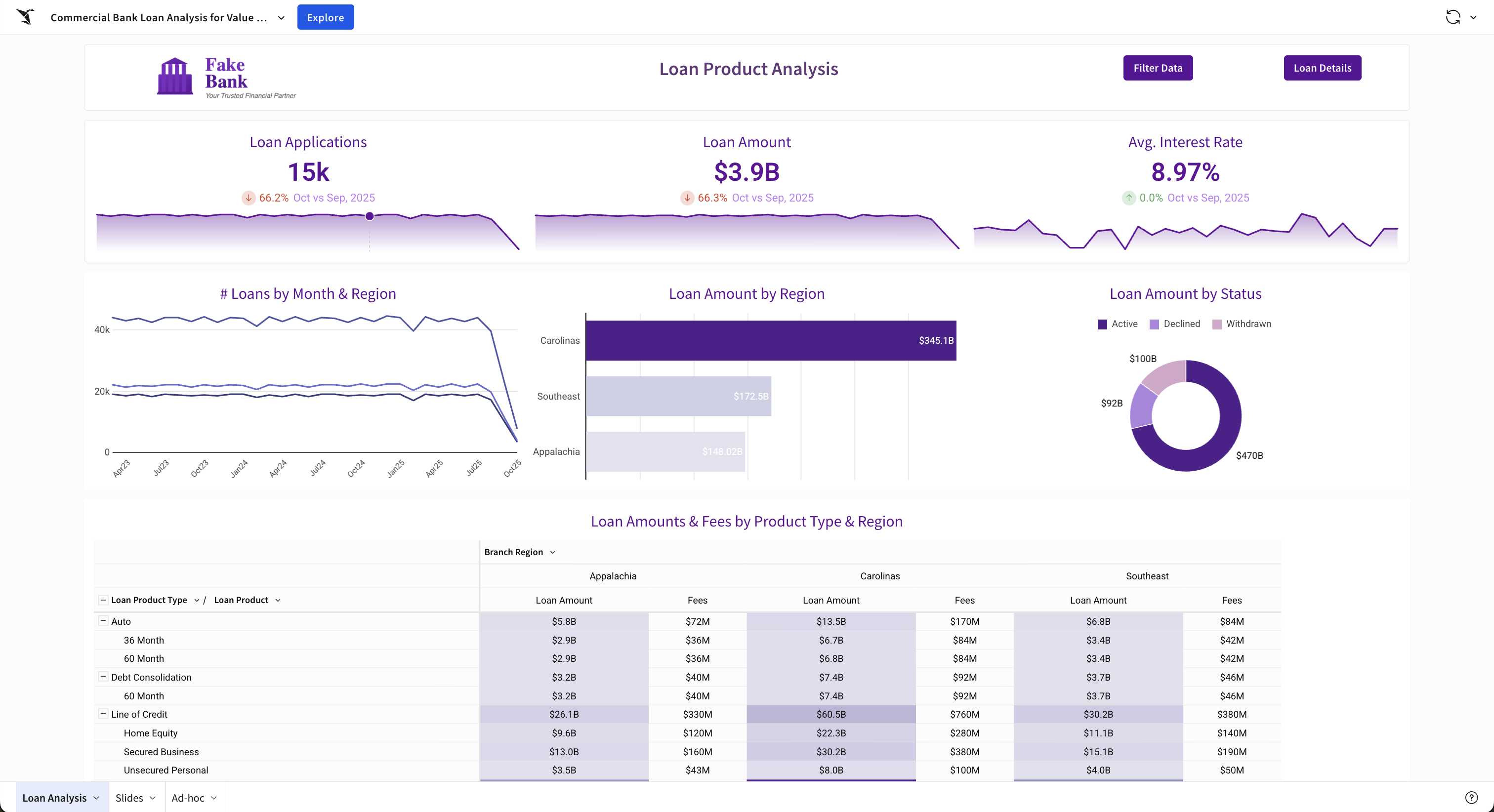Open the Branch Region column dropdown

(553, 552)
